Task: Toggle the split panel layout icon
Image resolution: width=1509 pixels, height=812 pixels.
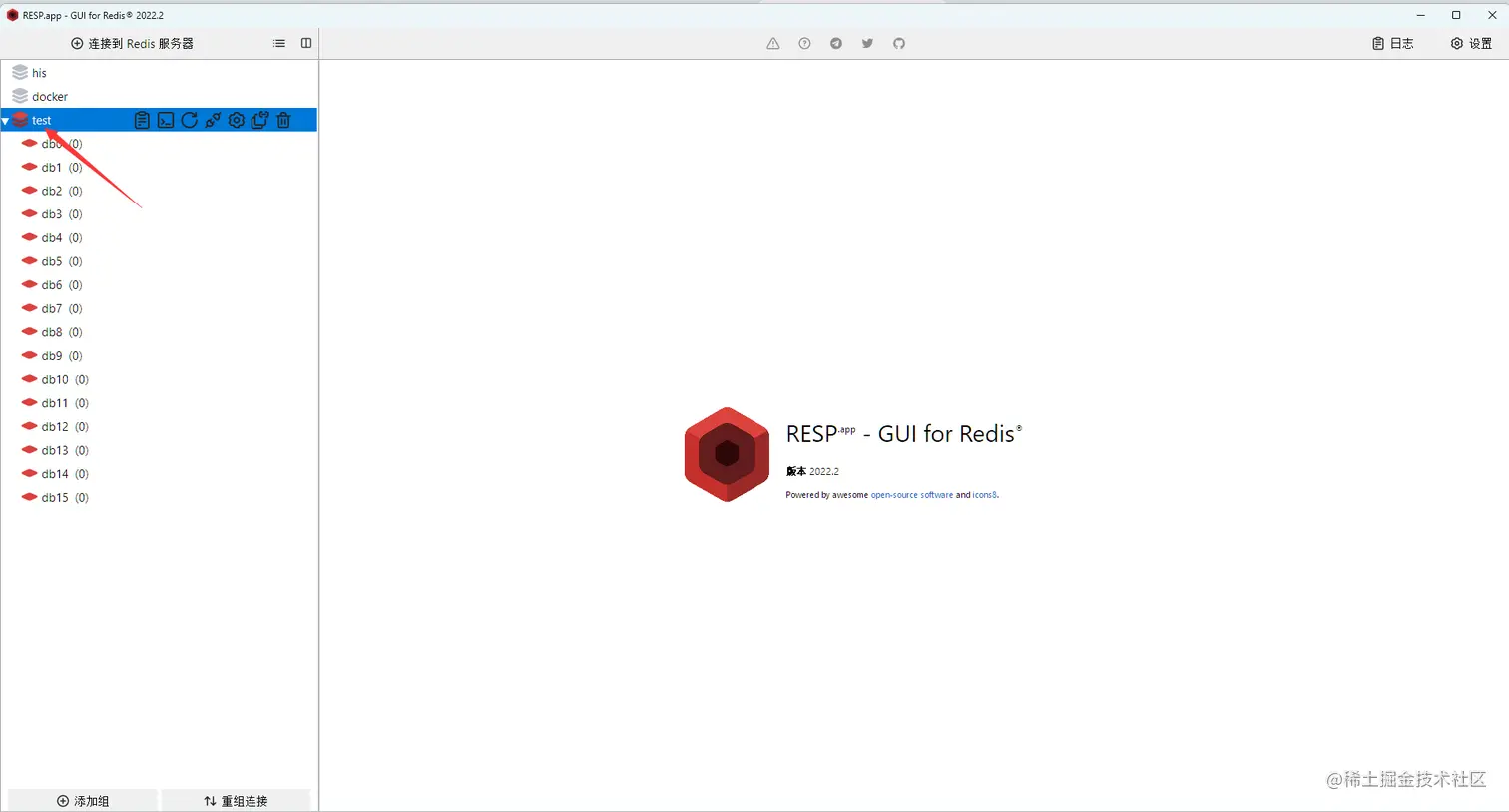Action: click(306, 43)
